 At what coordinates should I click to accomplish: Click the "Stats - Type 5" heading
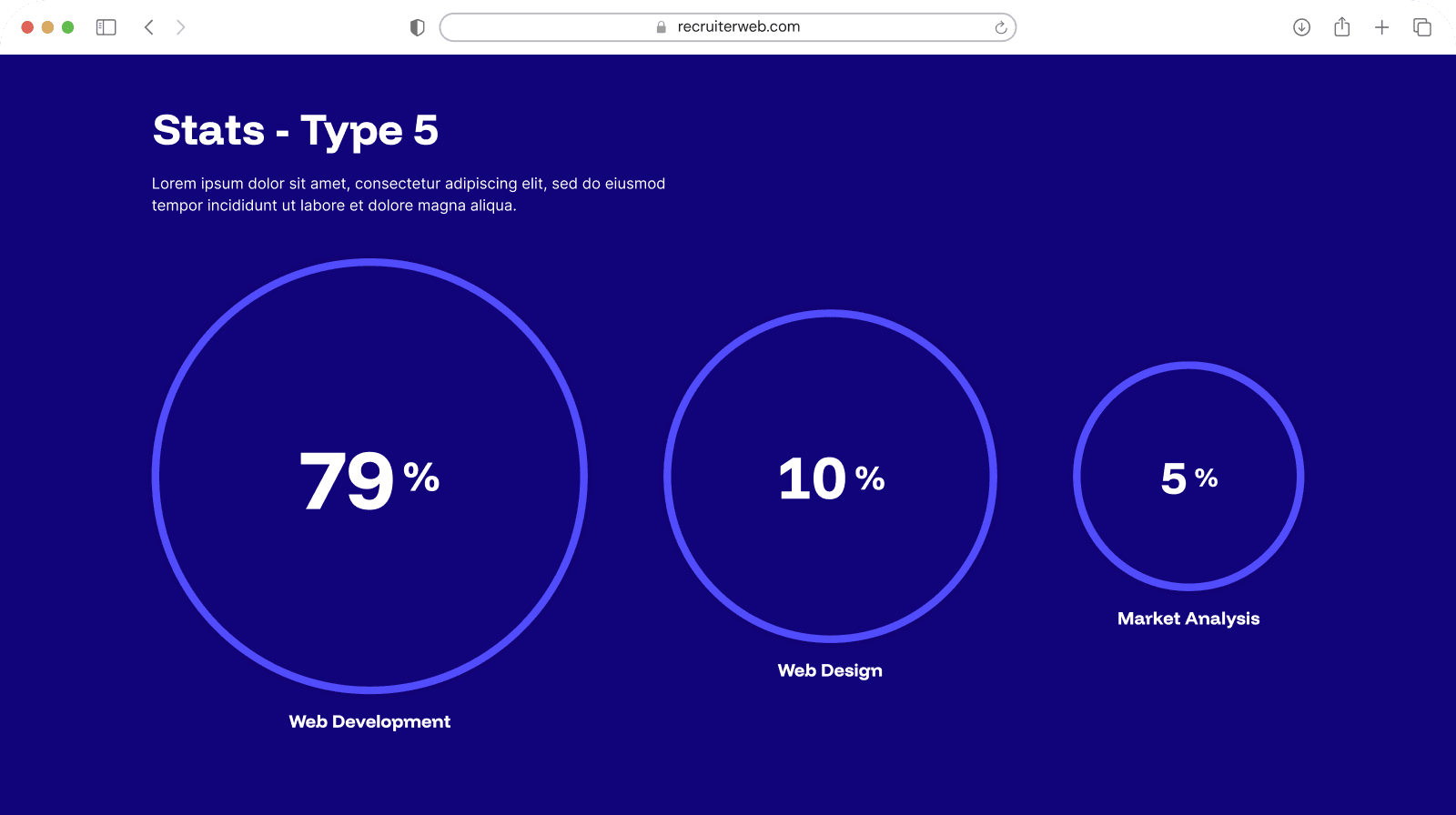[x=295, y=130]
